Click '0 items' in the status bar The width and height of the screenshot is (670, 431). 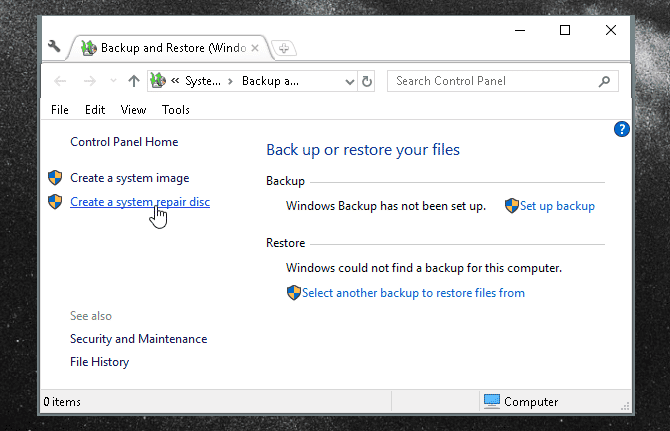(x=62, y=402)
